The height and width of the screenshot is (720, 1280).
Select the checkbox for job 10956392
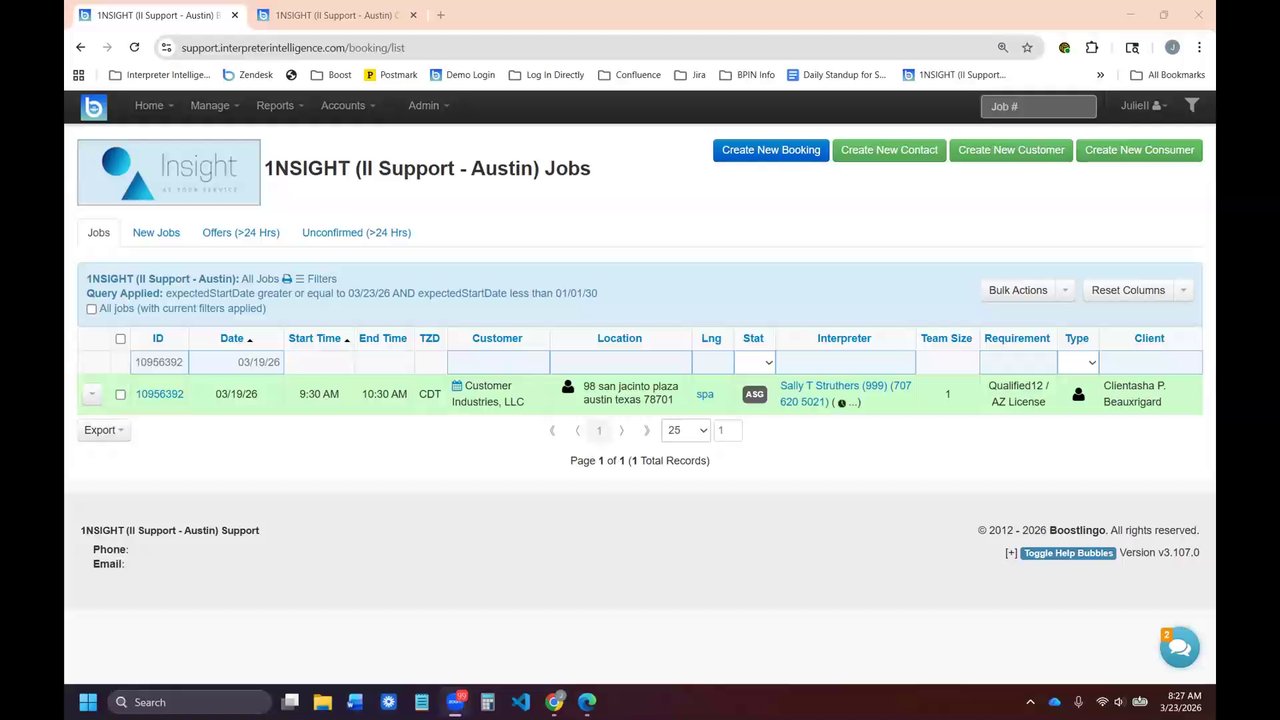coord(121,395)
